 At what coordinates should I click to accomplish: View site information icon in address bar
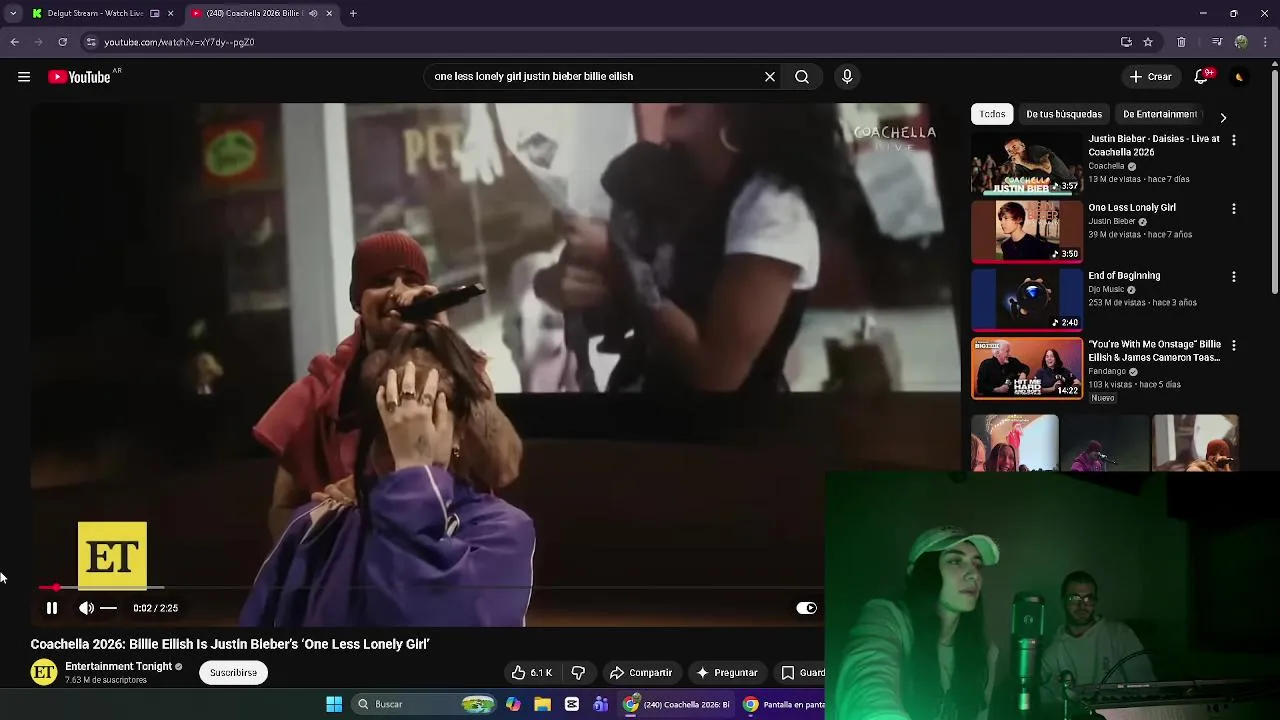click(x=91, y=42)
